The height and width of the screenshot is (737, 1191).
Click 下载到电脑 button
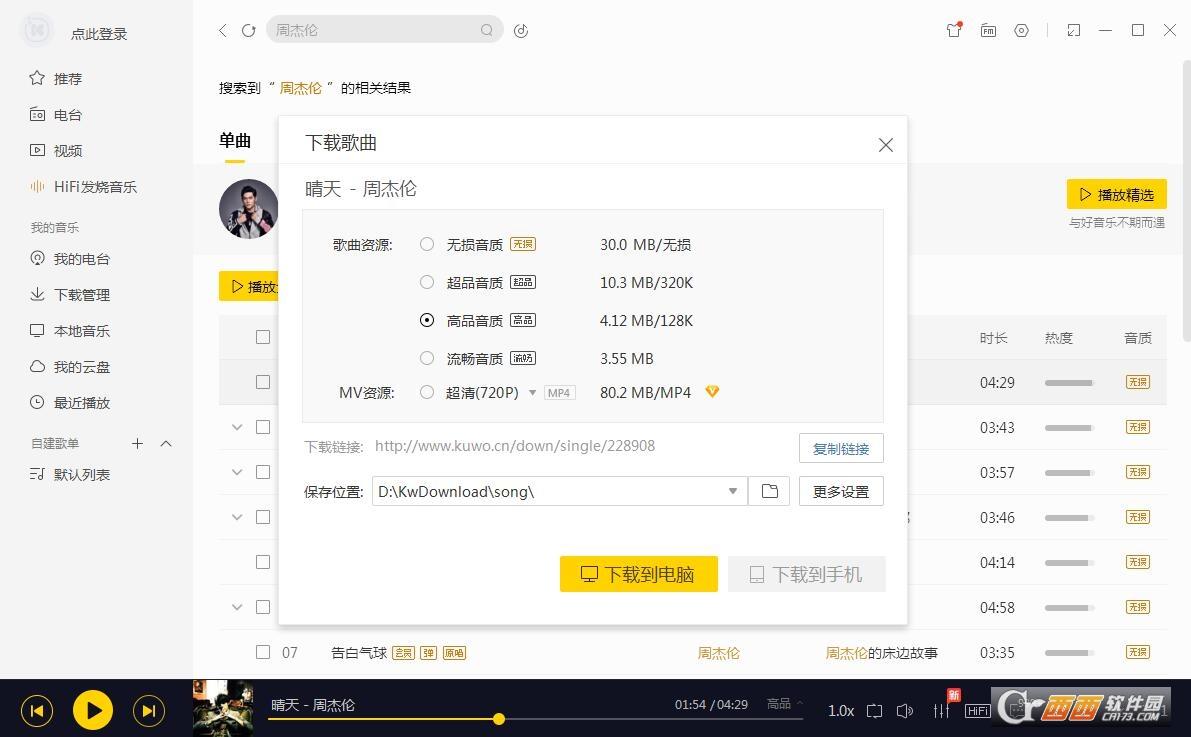tap(639, 574)
